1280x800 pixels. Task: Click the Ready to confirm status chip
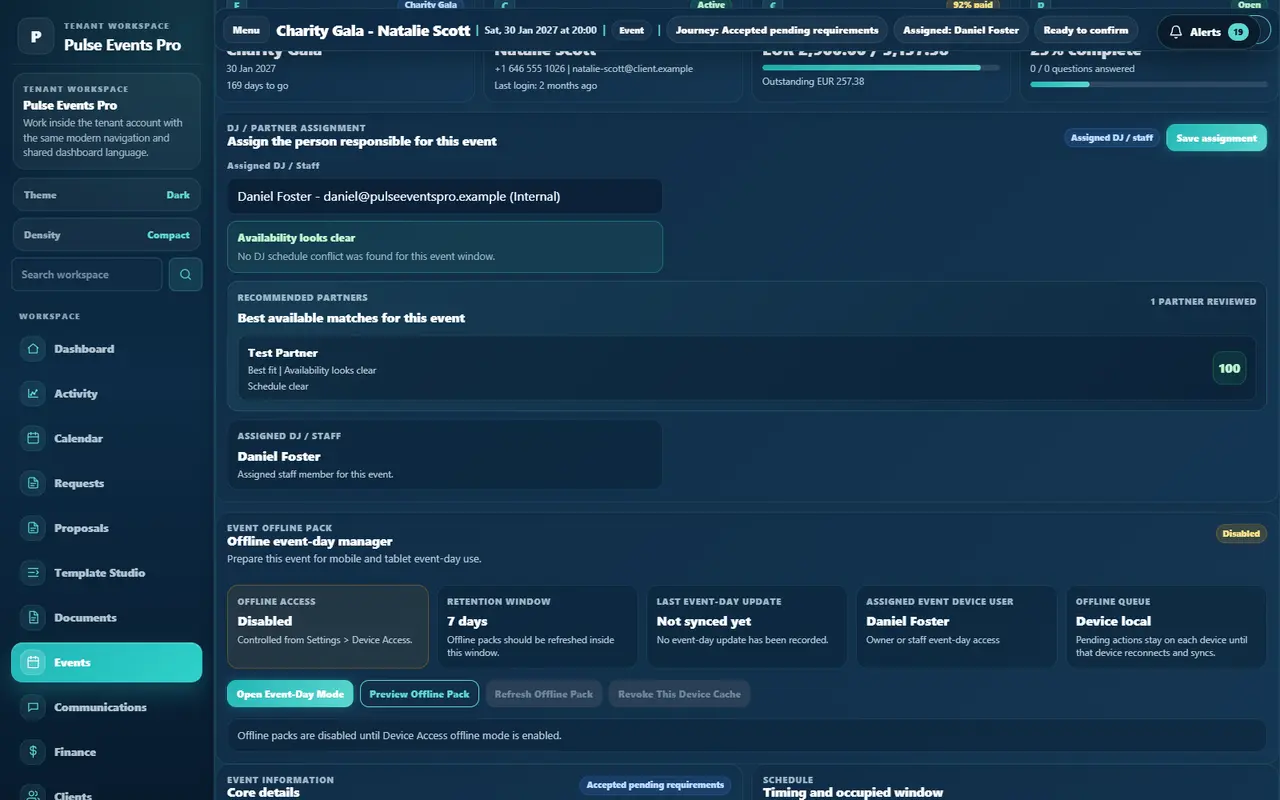click(x=1086, y=30)
